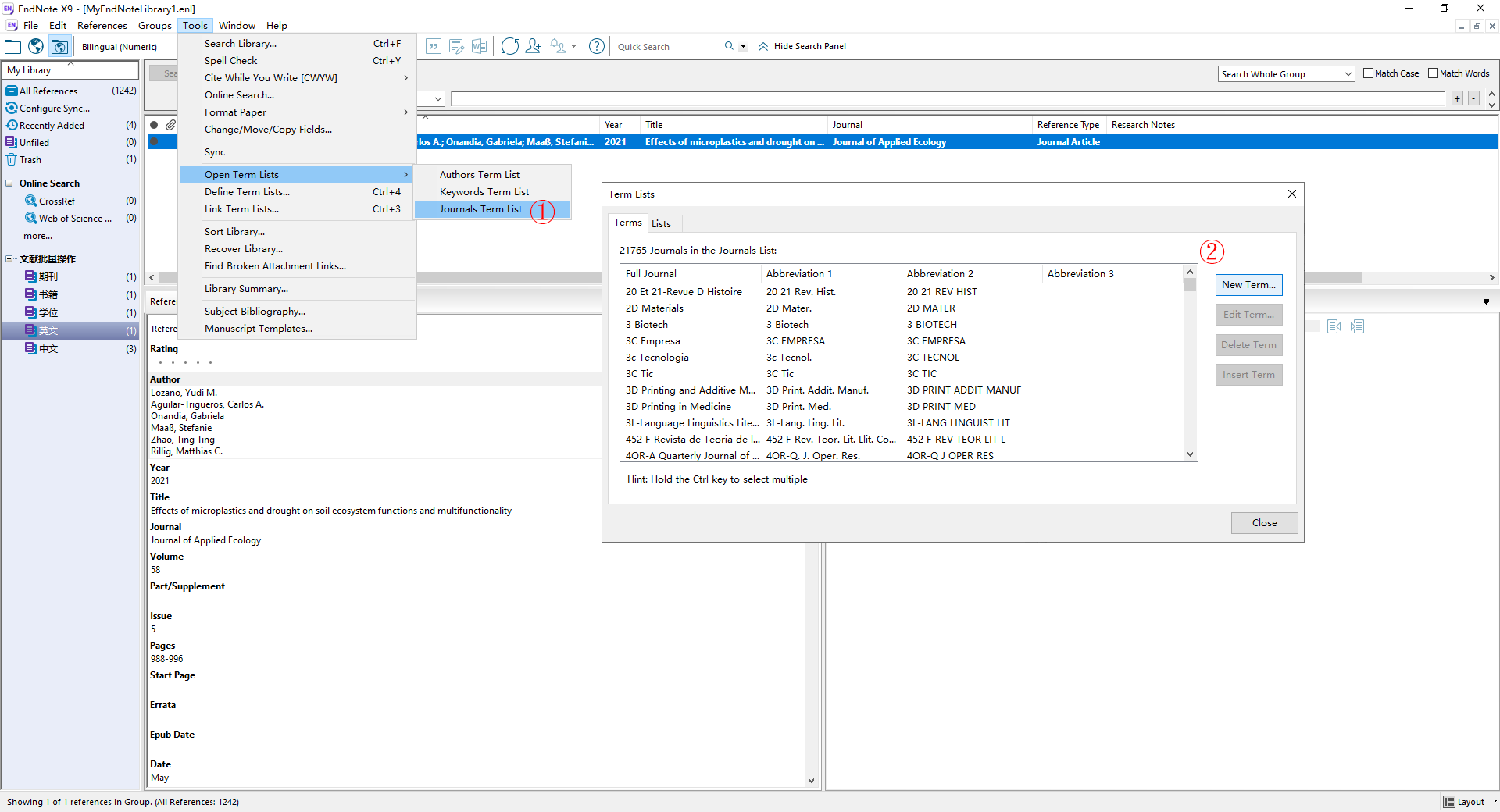Click the Hide Search Panel chevron icon

[763, 46]
